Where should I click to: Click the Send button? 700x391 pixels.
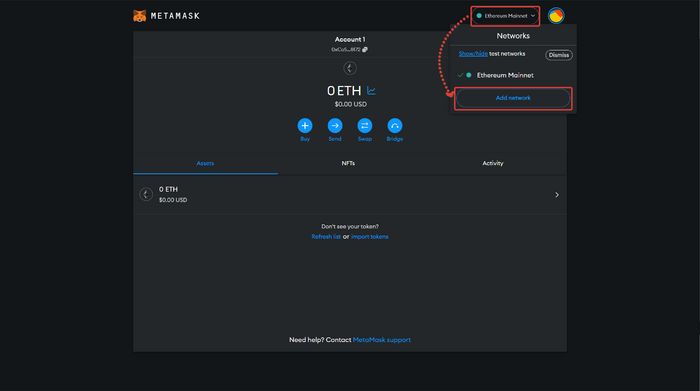(335, 126)
